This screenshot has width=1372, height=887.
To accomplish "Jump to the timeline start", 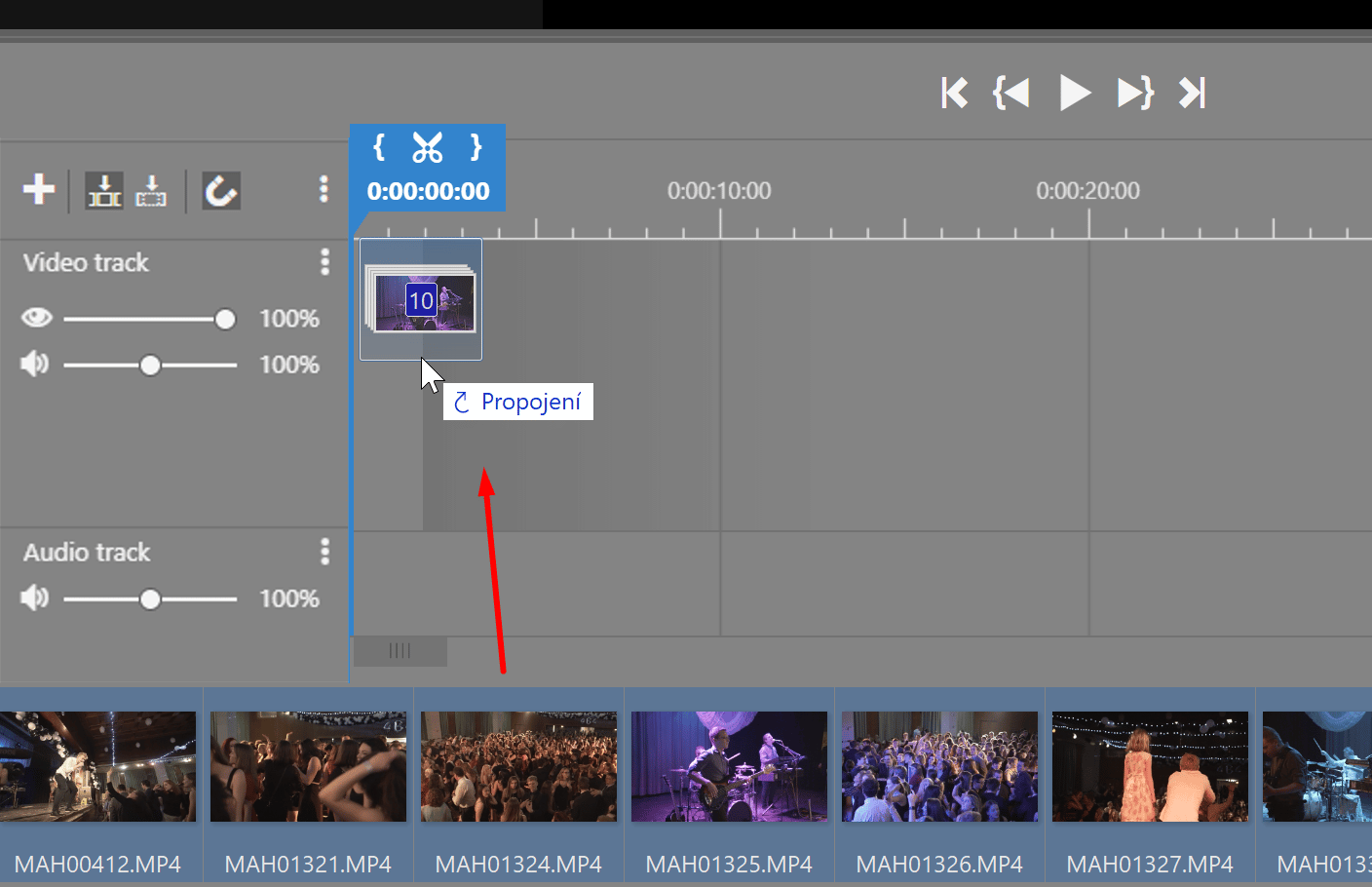I will coord(954,93).
